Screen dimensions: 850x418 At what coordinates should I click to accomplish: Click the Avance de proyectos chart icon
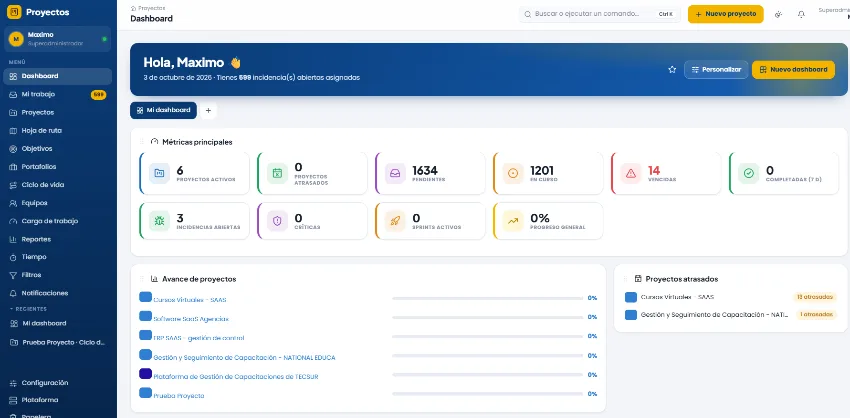pyautogui.click(x=154, y=279)
